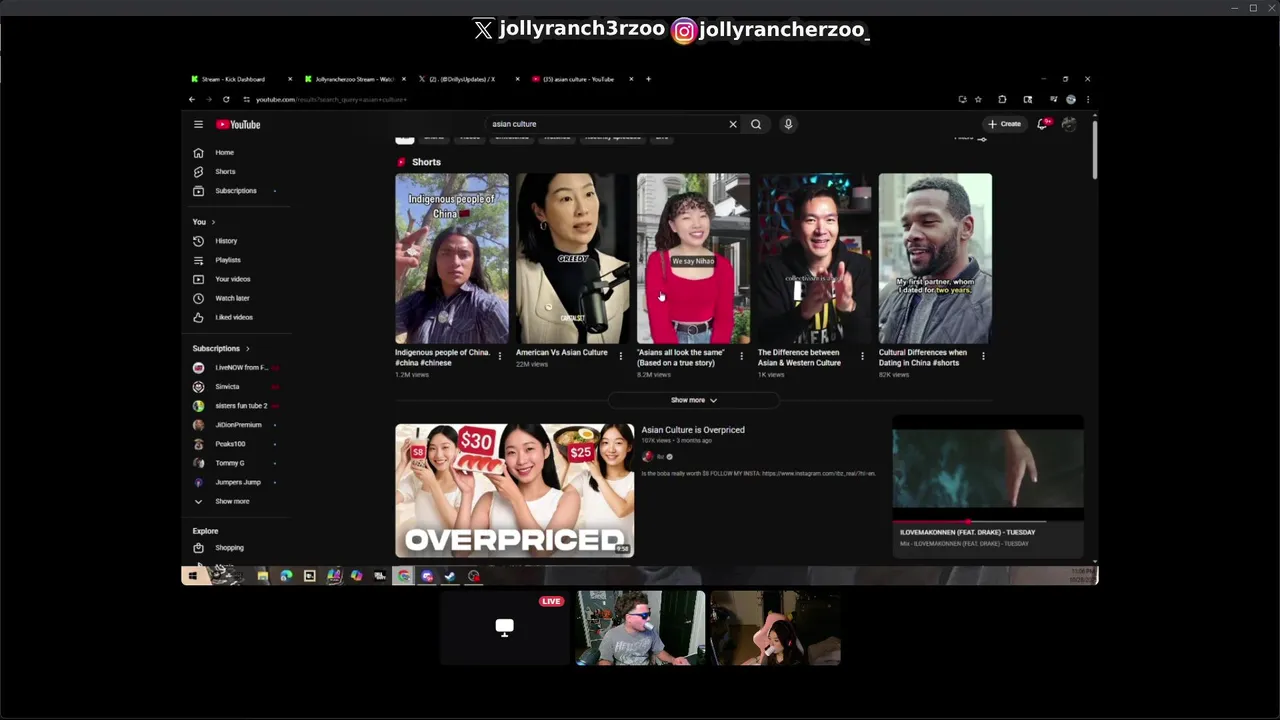1280x720 pixels.
Task: Open options for Indigenous people of China short
Action: click(x=499, y=356)
